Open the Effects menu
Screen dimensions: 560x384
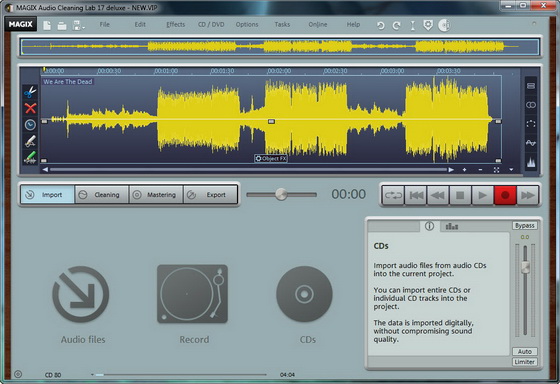tap(175, 25)
